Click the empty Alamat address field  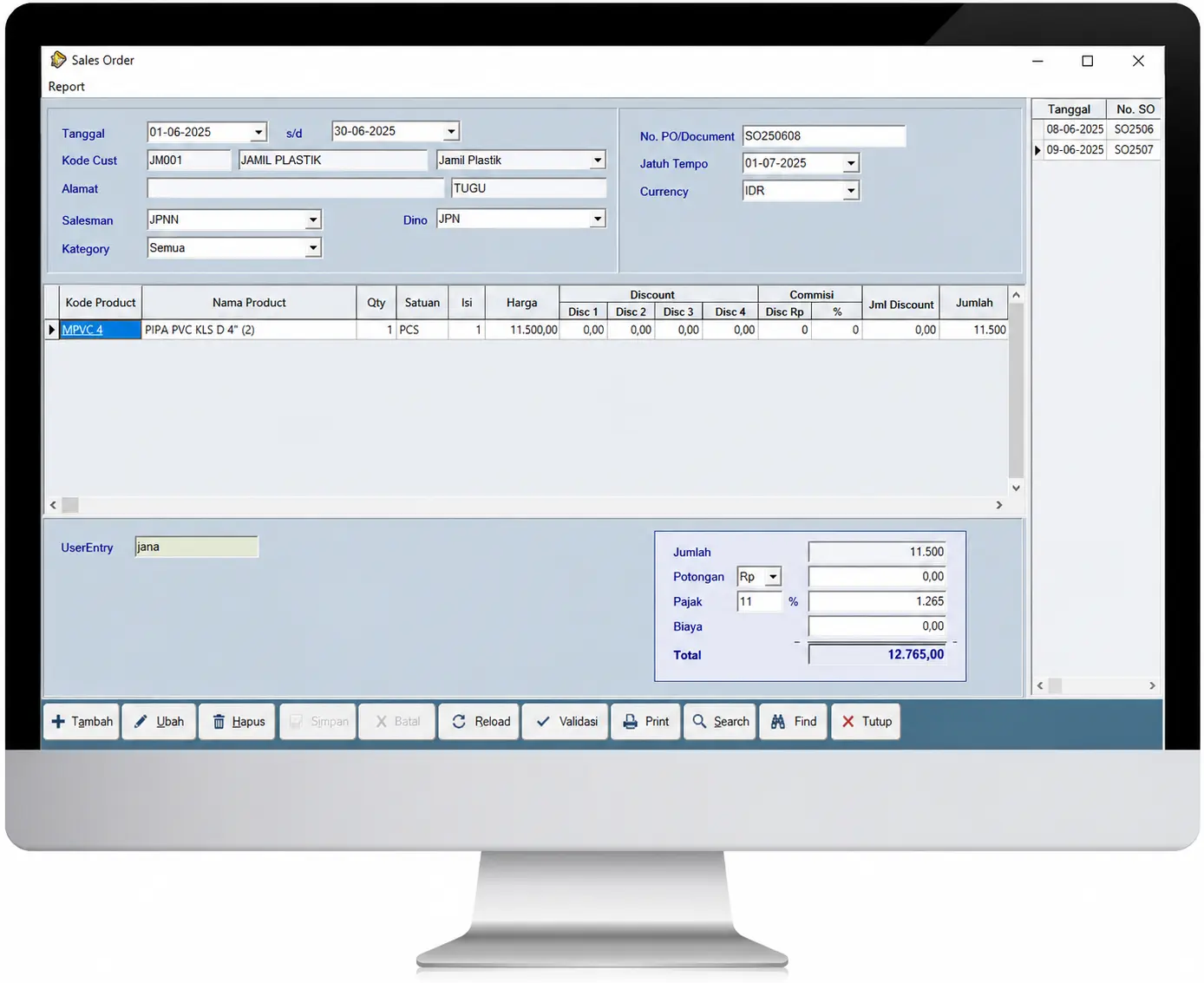point(296,188)
